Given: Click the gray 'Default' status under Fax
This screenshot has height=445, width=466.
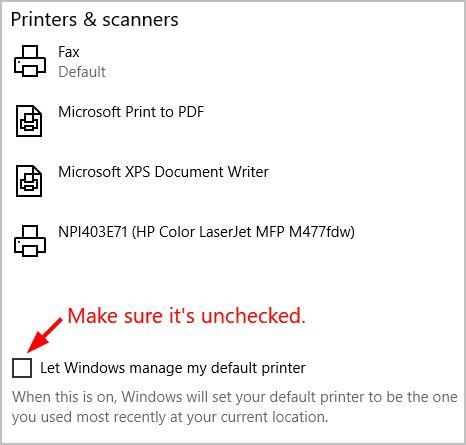Looking at the screenshot, I should 82,72.
